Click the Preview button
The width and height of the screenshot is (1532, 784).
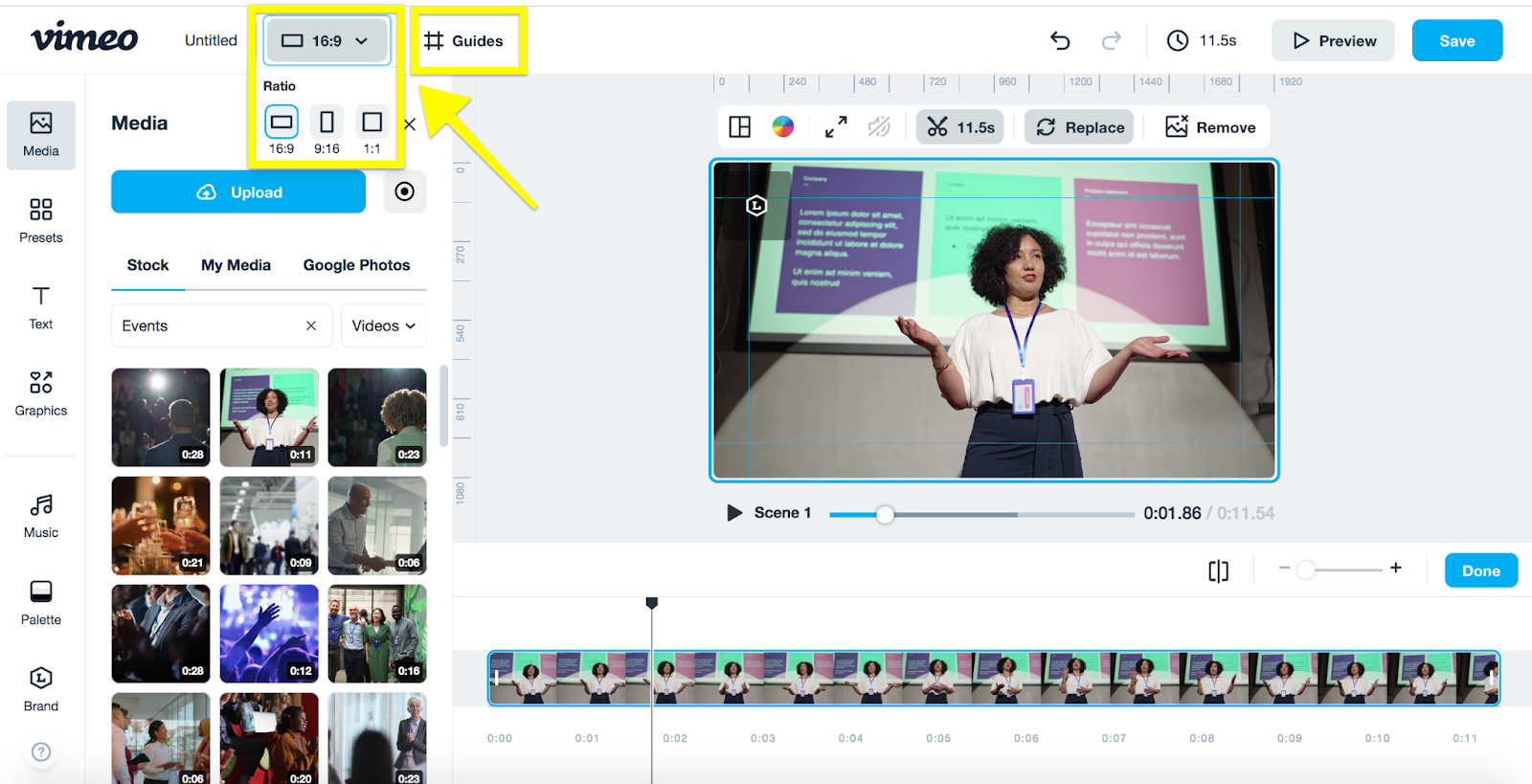(1333, 40)
